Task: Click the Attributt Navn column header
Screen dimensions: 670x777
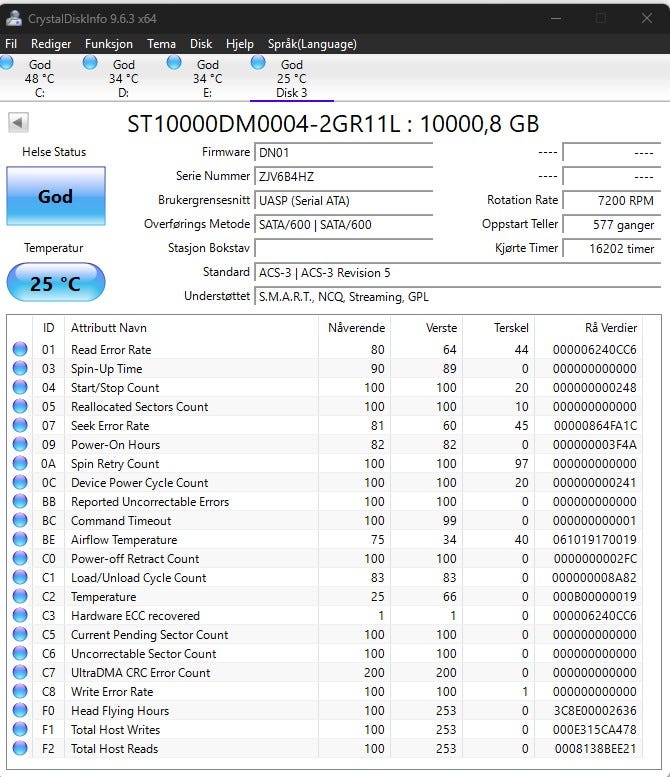Action: [108, 328]
